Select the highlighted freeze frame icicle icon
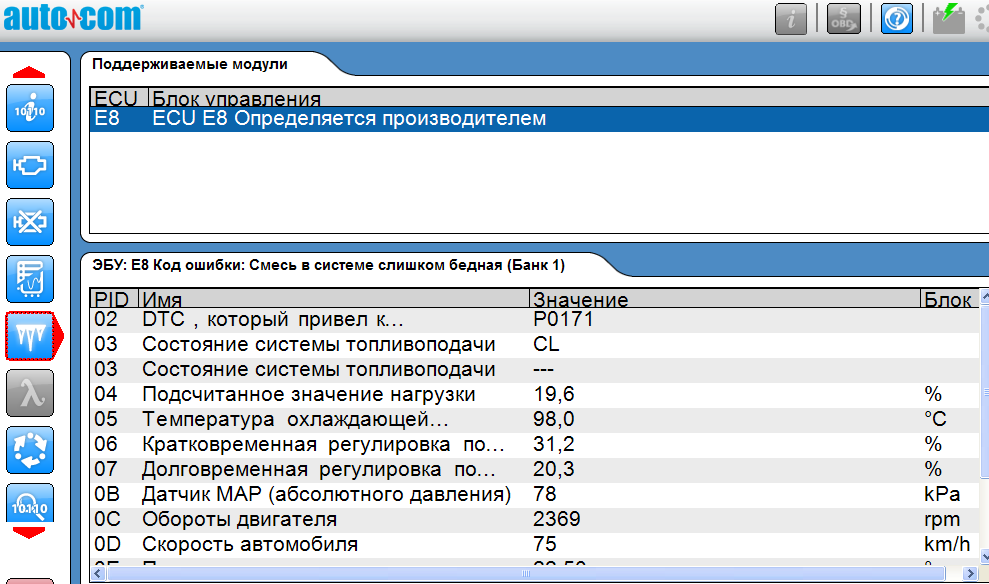Viewport: 989px width, 584px height. [x=31, y=336]
